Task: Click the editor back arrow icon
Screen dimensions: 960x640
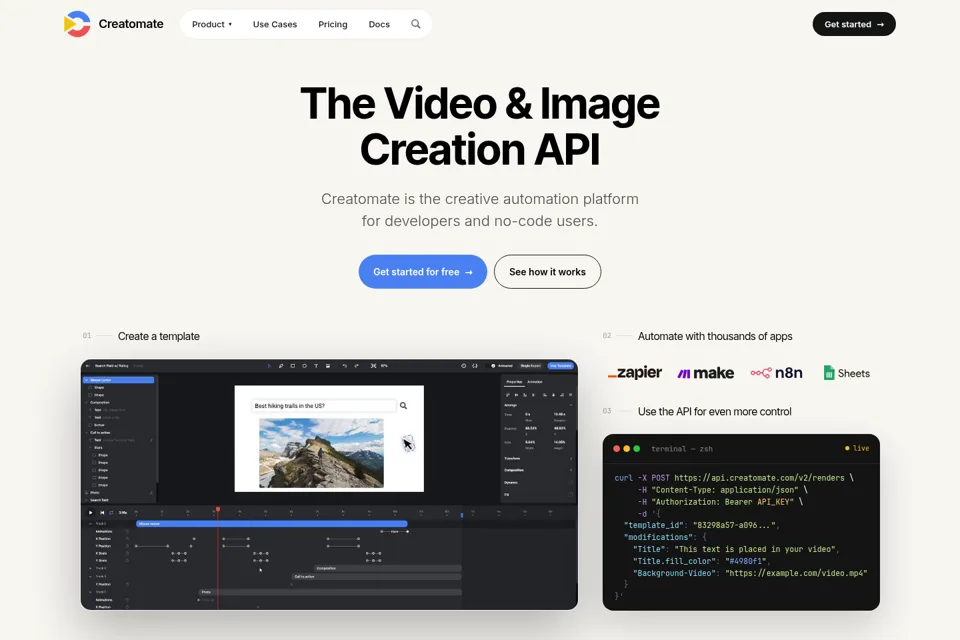Action: [88, 366]
